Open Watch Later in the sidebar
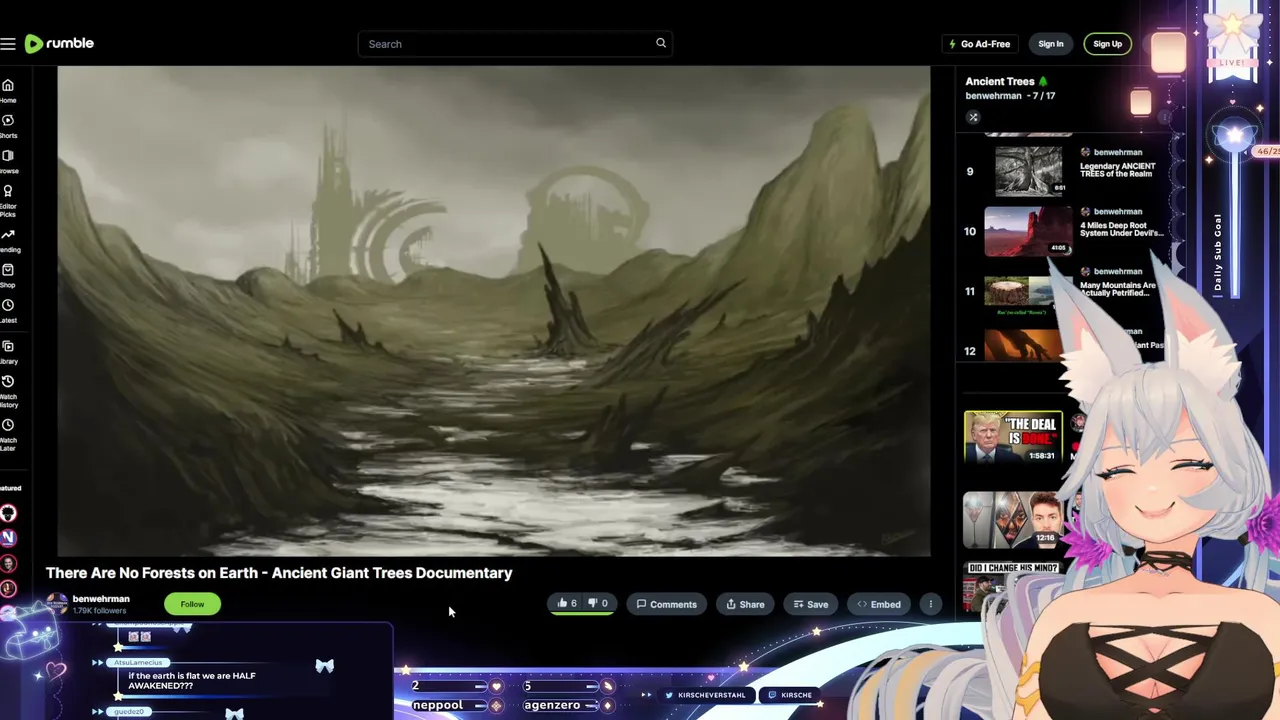Image resolution: width=1280 pixels, height=720 pixels. pyautogui.click(x=8, y=436)
